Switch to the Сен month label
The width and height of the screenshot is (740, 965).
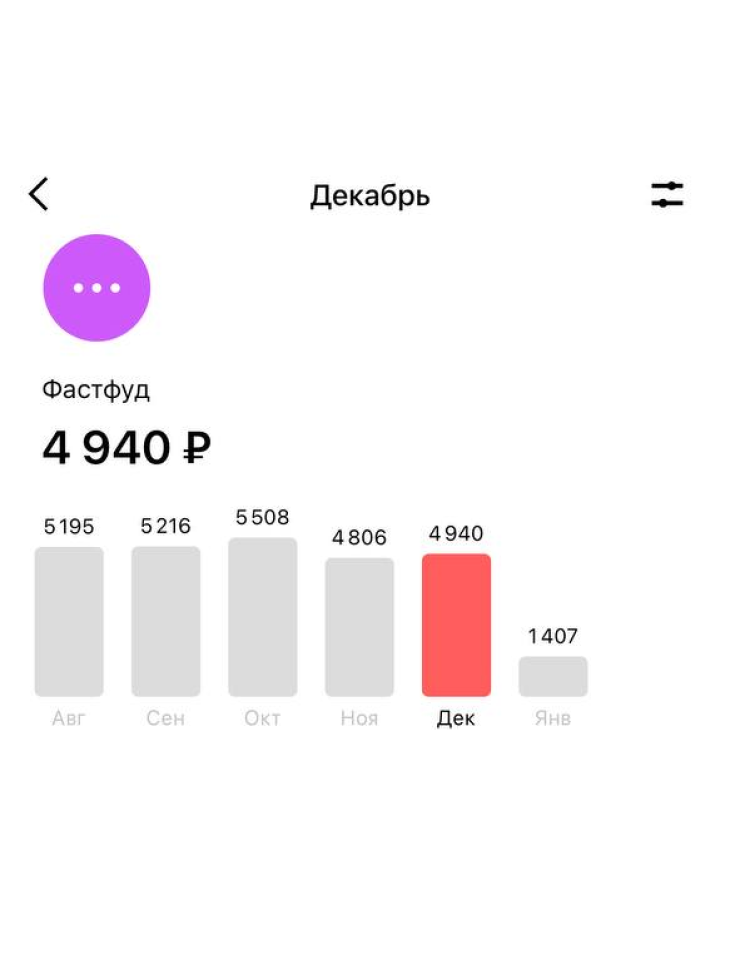166,718
